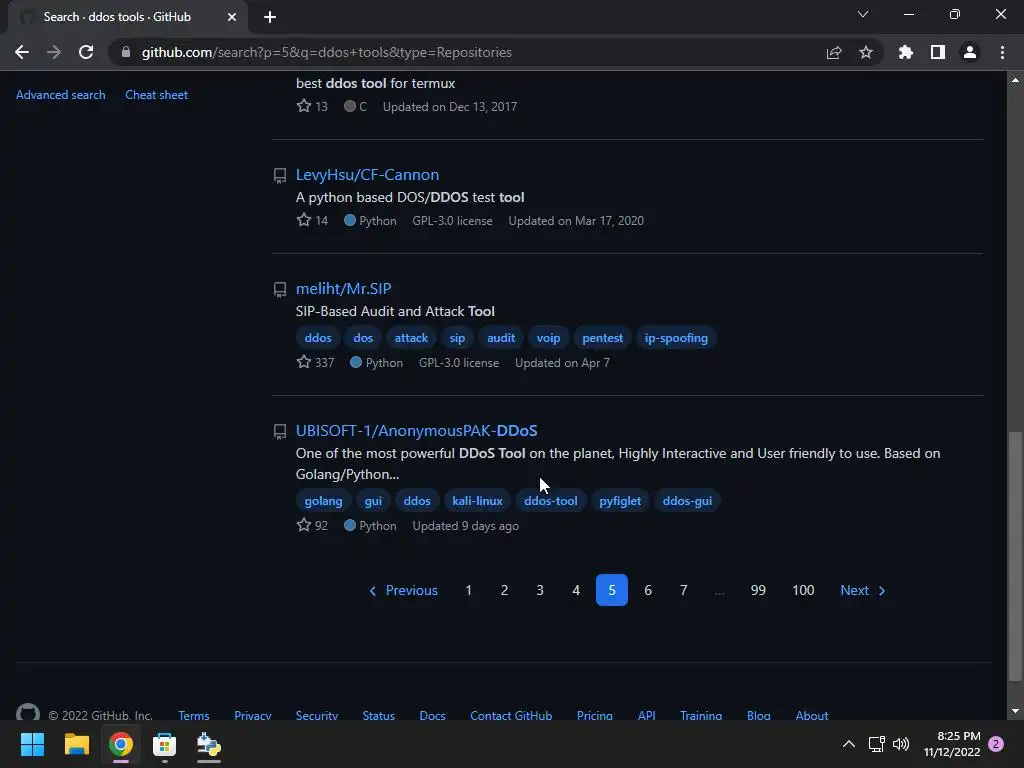Select the Search ddos tools GitHub tab

[x=118, y=17]
